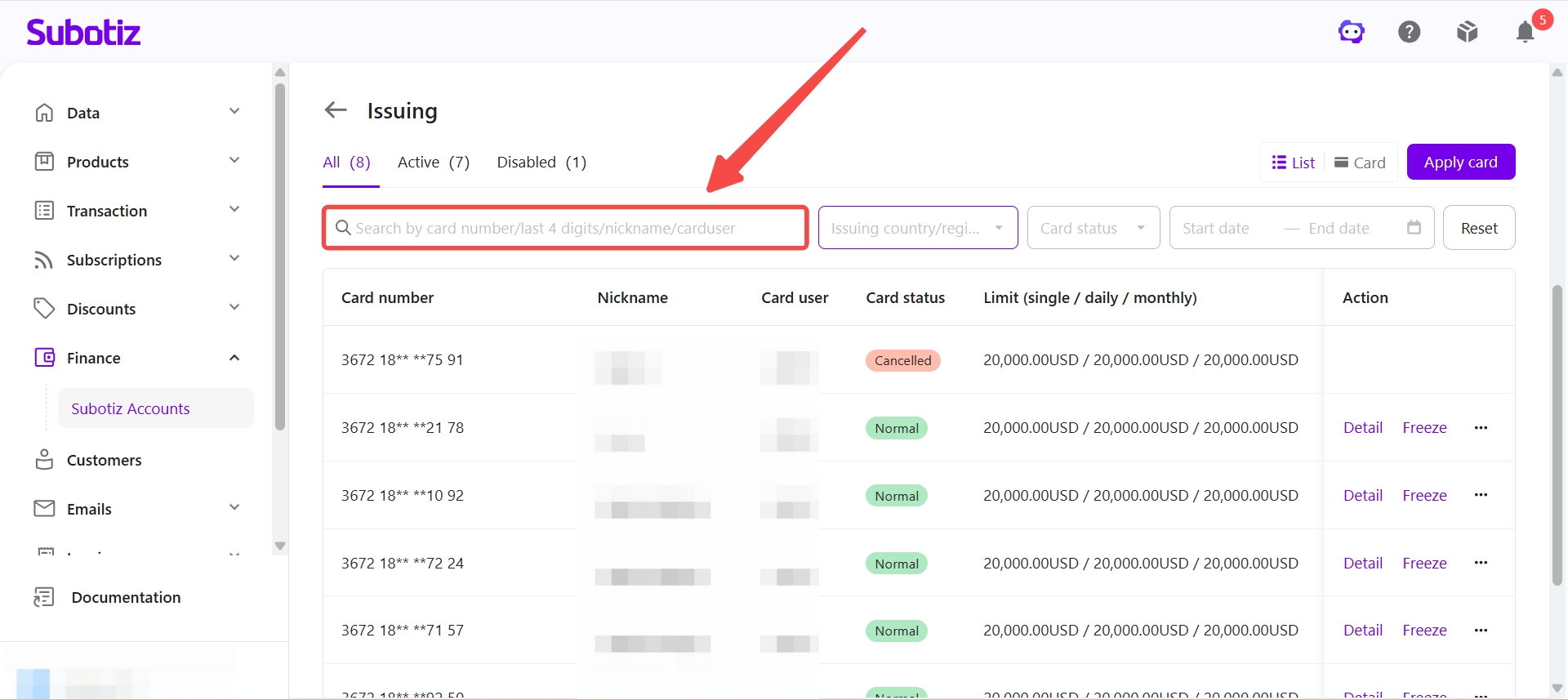Image resolution: width=1568 pixels, height=700 pixels.
Task: Click the card search input field
Action: (x=565, y=228)
